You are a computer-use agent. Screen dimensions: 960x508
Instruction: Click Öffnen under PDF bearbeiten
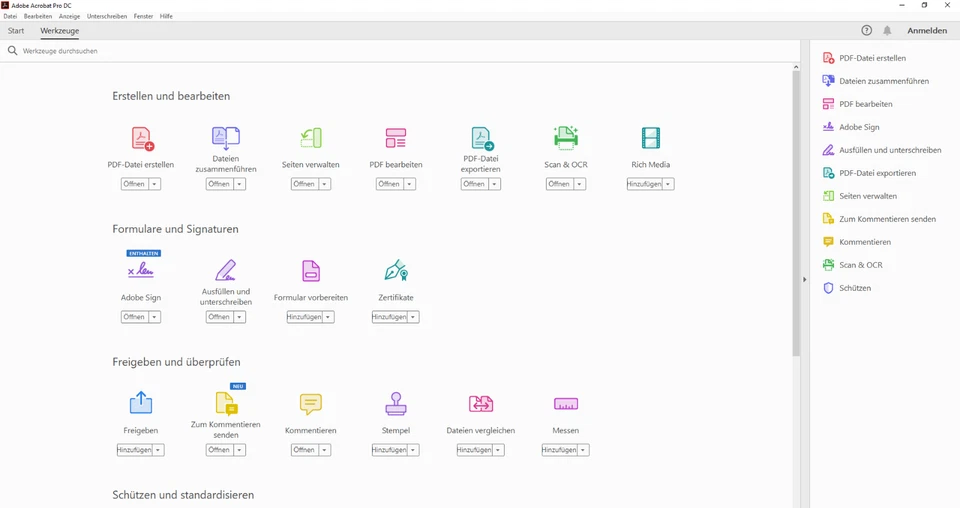point(389,184)
